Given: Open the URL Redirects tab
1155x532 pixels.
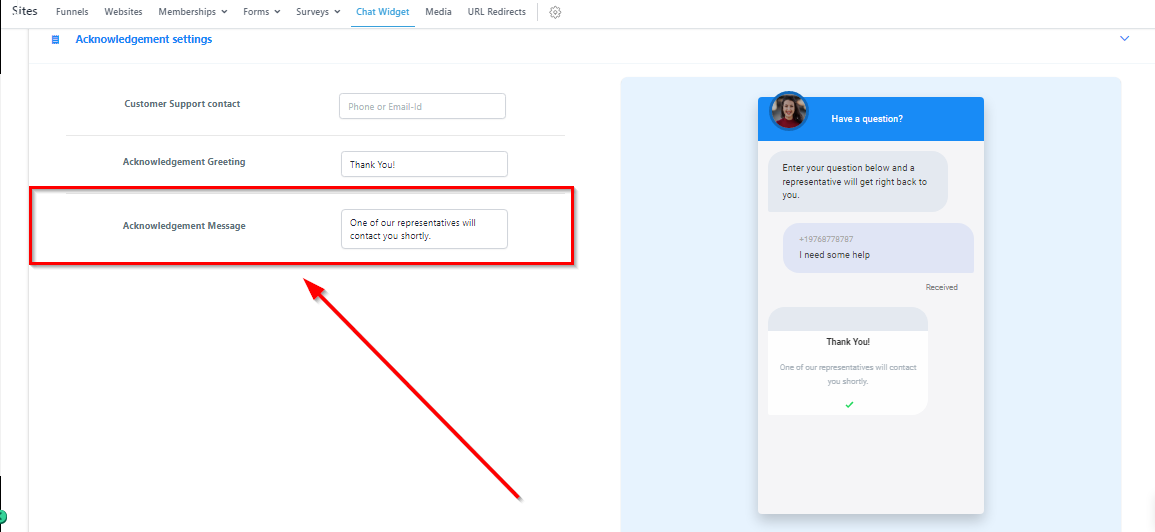Looking at the screenshot, I should pyautogui.click(x=496, y=12).
